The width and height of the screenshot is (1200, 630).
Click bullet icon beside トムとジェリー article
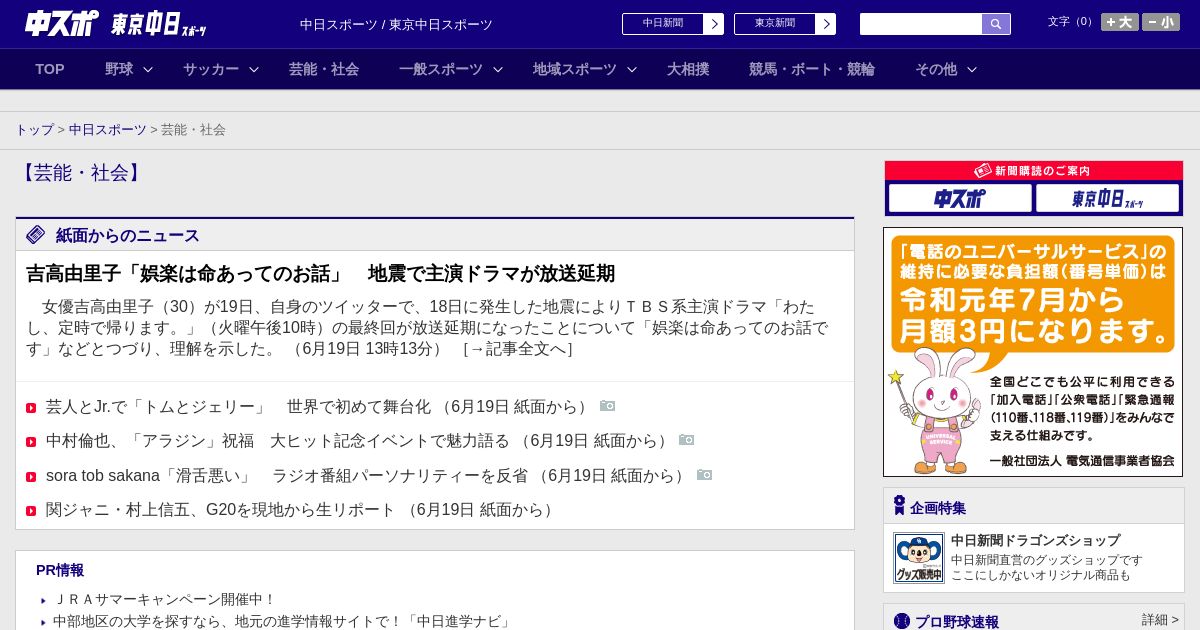tap(31, 408)
